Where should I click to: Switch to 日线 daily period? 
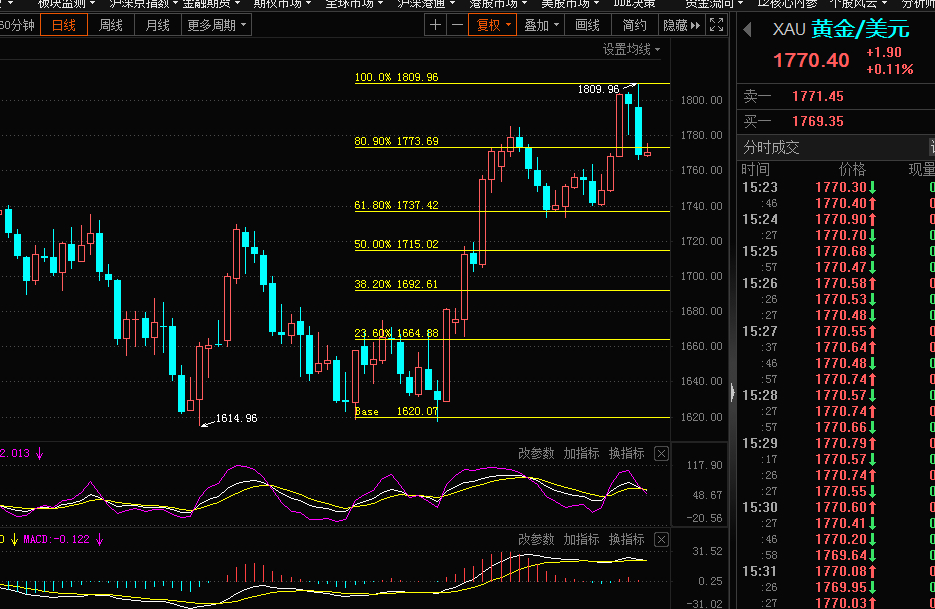coord(64,25)
